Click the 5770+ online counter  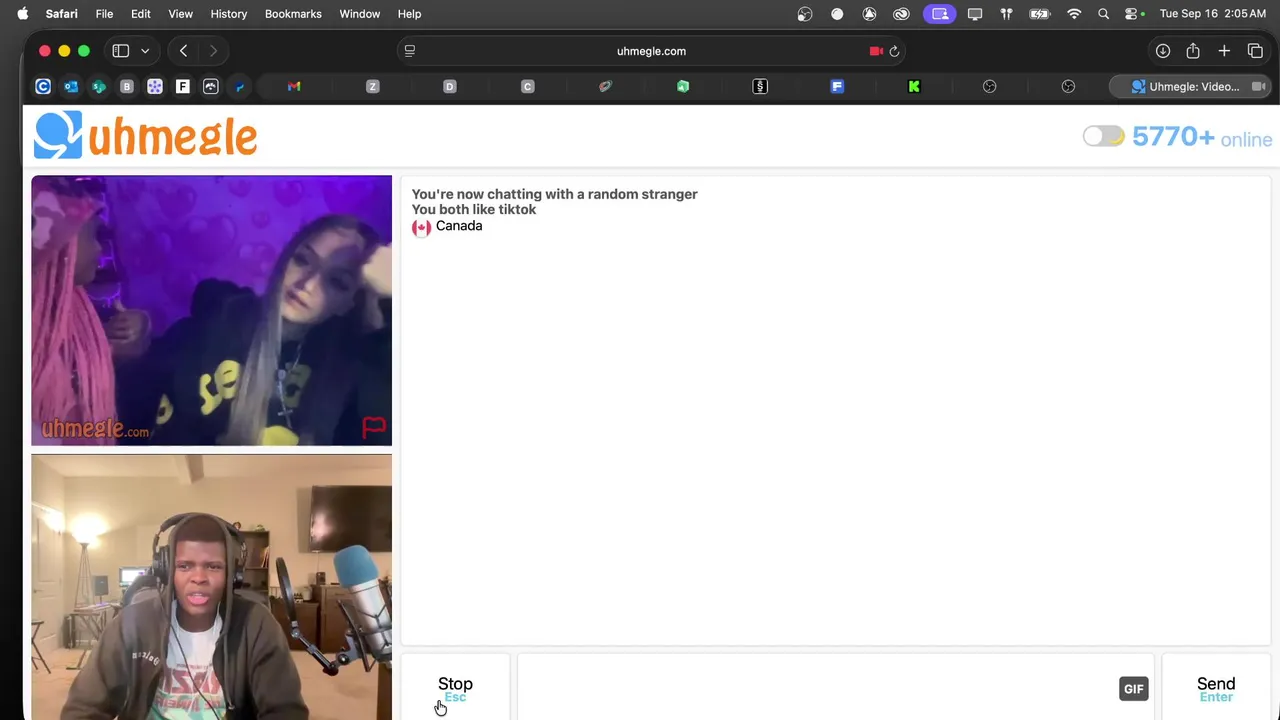(1202, 137)
